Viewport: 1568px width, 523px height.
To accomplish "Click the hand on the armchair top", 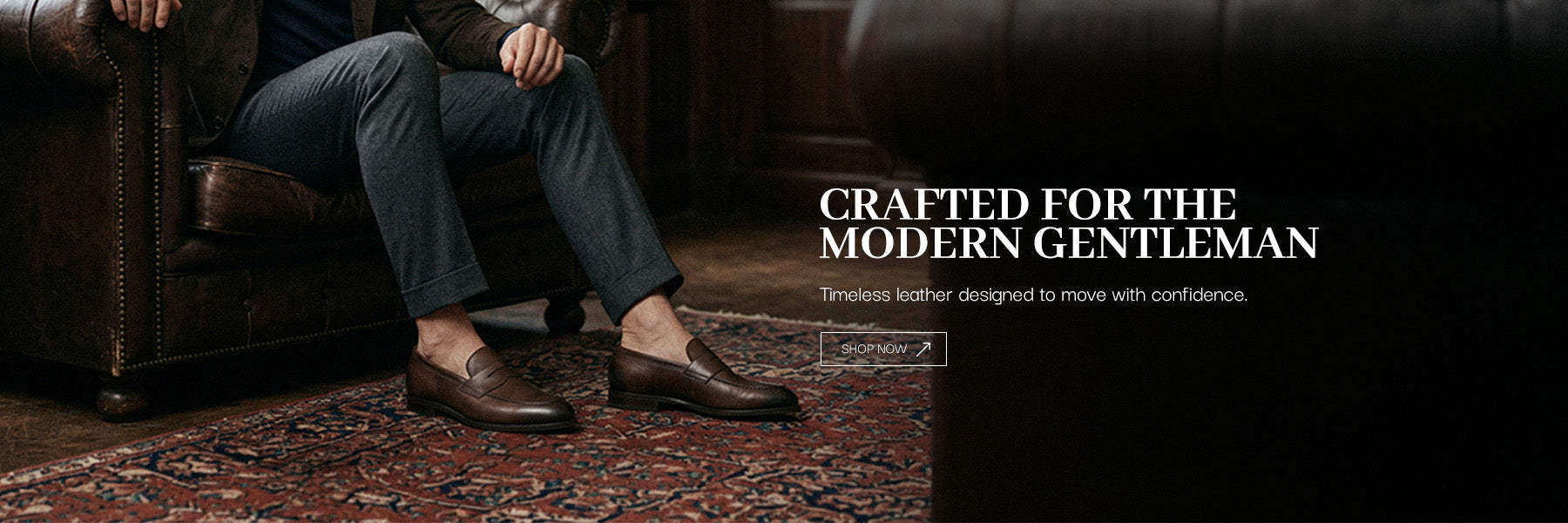I will 145,12.
